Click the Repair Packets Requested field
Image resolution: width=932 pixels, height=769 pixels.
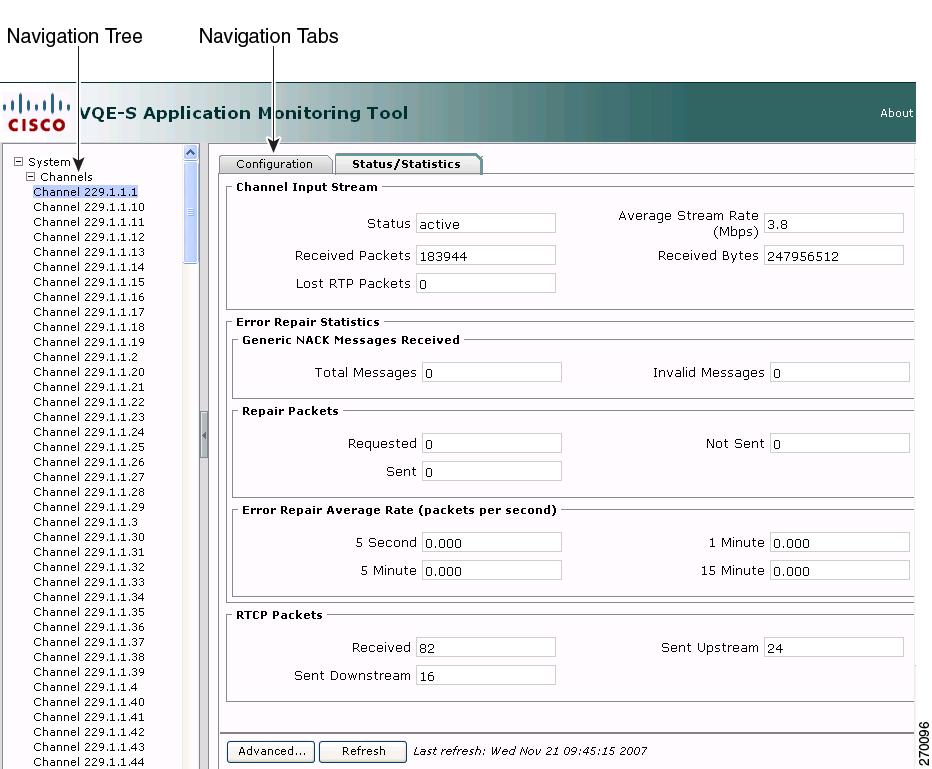[x=492, y=443]
